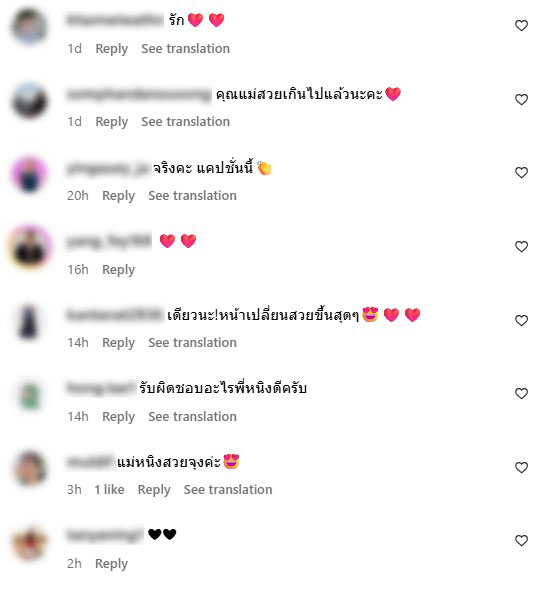Screen dimensions: 539x603
Task: See translation of 'คุณแม่สวยเกินไปแล้วนะคะ' comment
Action: click(x=186, y=122)
